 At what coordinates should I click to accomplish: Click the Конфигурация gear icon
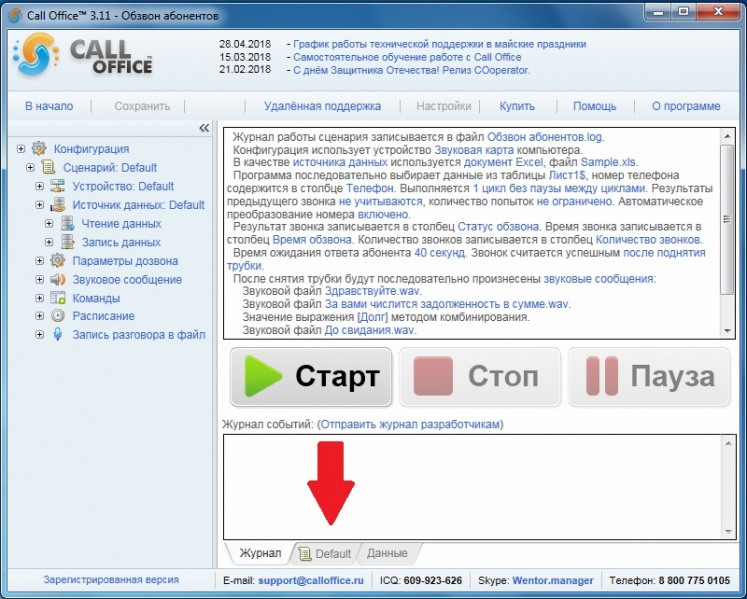pyautogui.click(x=39, y=149)
